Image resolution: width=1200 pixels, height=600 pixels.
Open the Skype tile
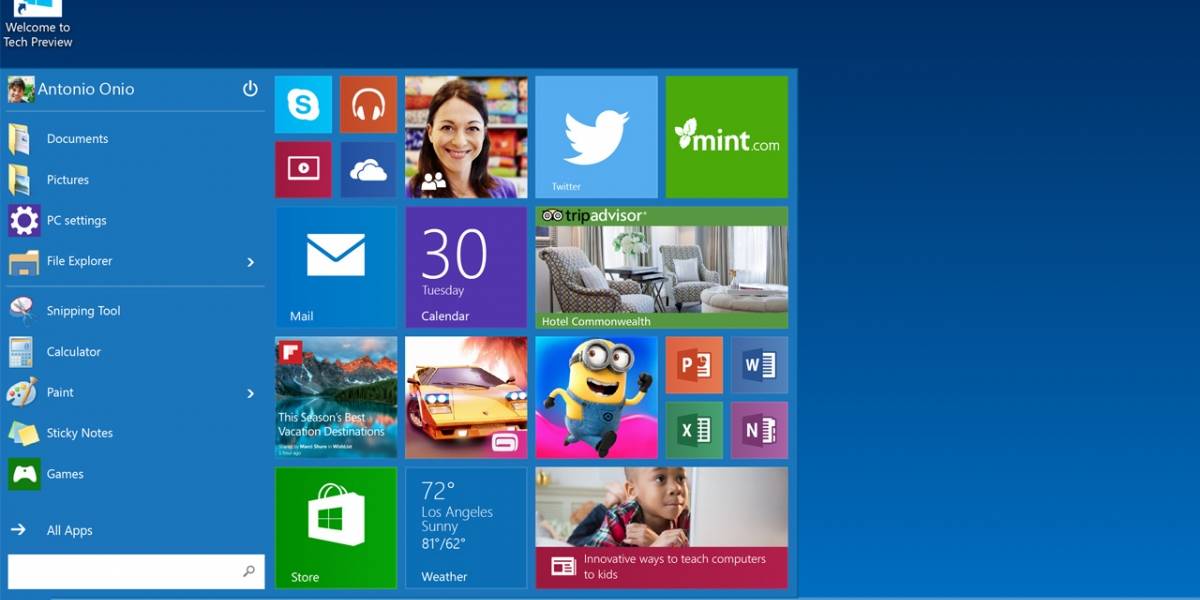[x=303, y=104]
